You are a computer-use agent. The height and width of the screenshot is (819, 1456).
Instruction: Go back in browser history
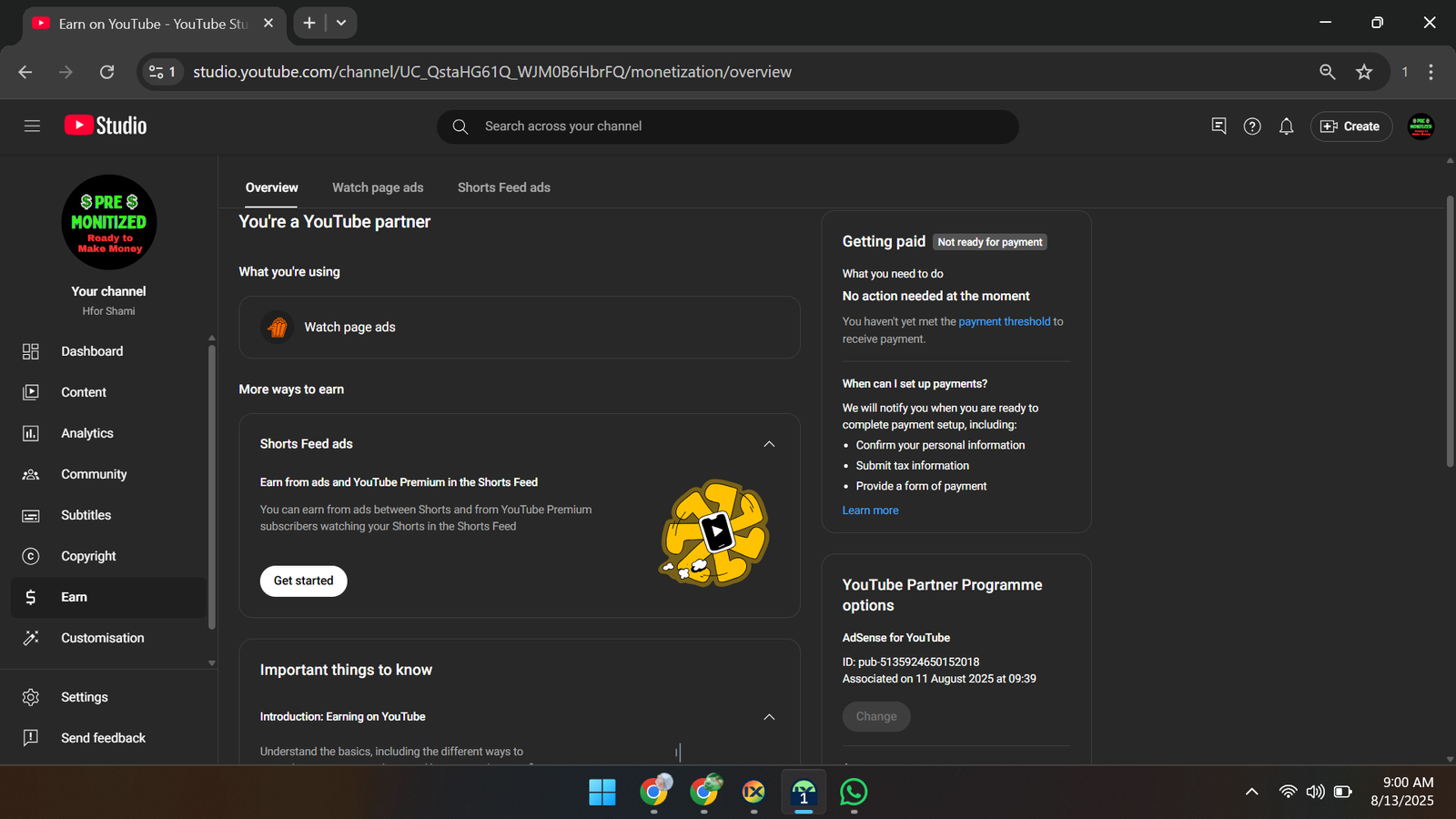tap(25, 72)
